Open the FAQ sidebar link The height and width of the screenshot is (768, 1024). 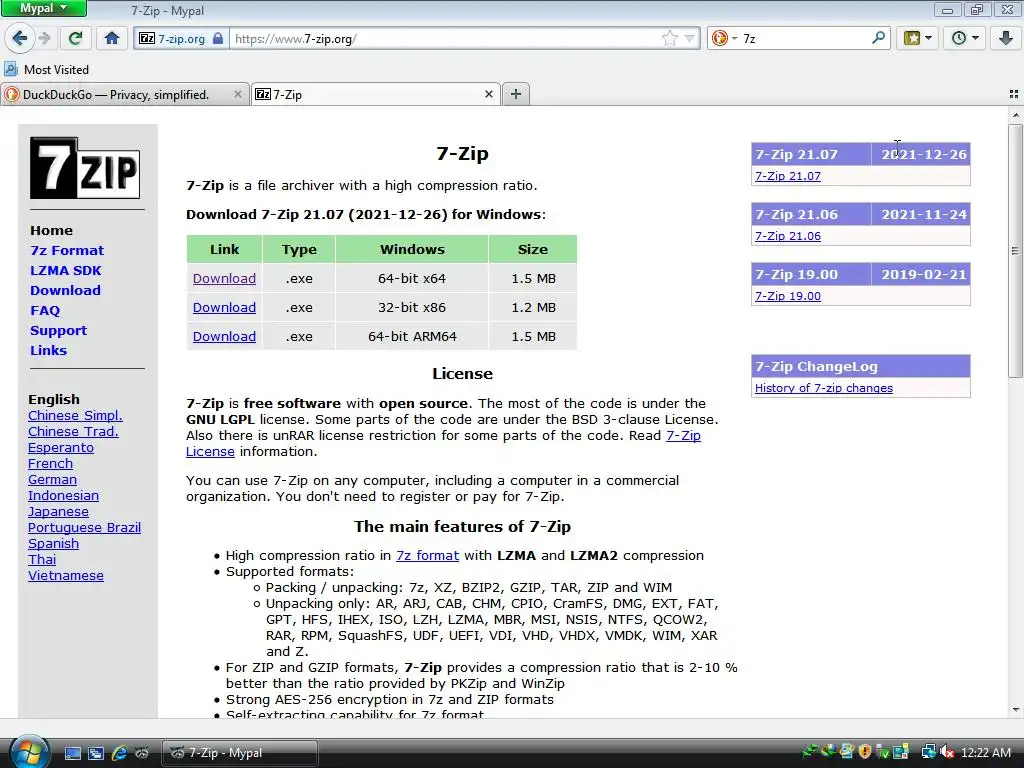pyautogui.click(x=45, y=311)
